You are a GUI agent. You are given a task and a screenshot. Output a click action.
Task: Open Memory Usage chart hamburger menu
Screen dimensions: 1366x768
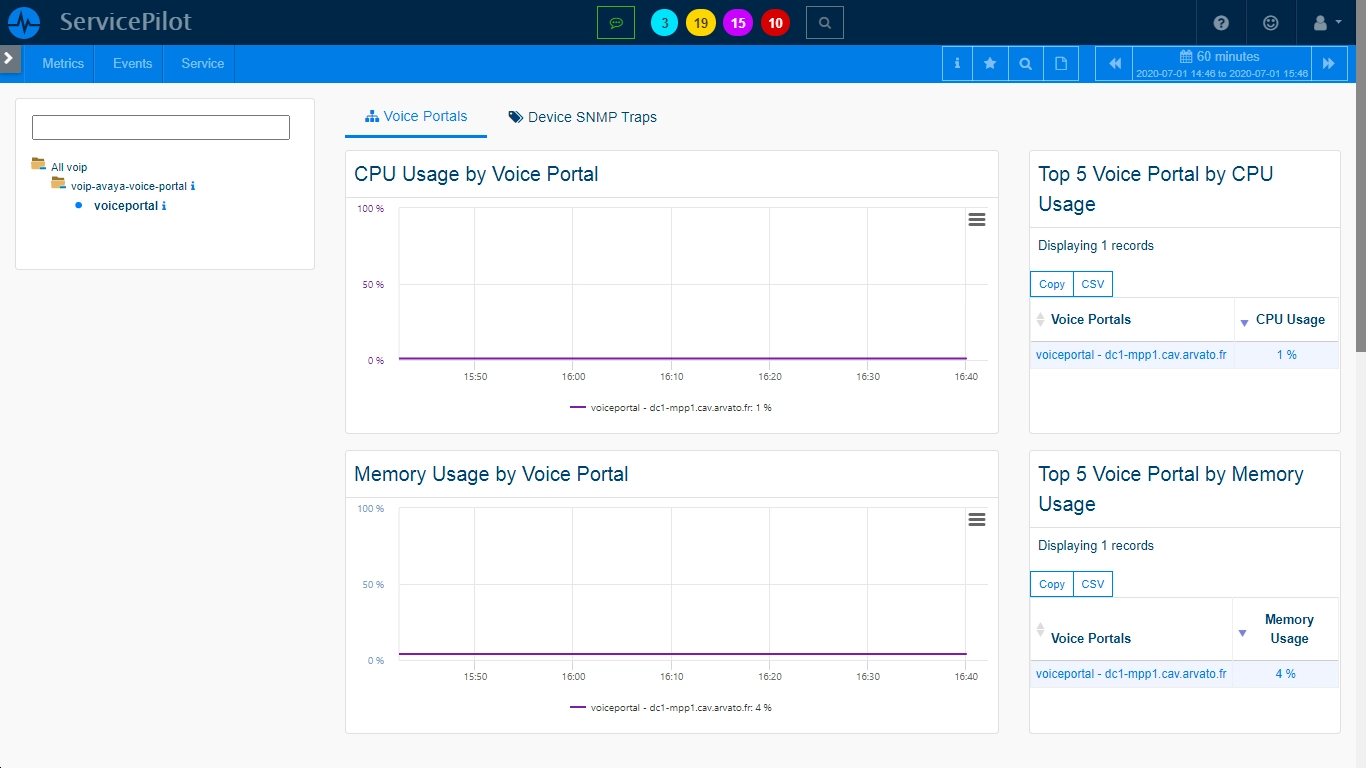tap(977, 520)
